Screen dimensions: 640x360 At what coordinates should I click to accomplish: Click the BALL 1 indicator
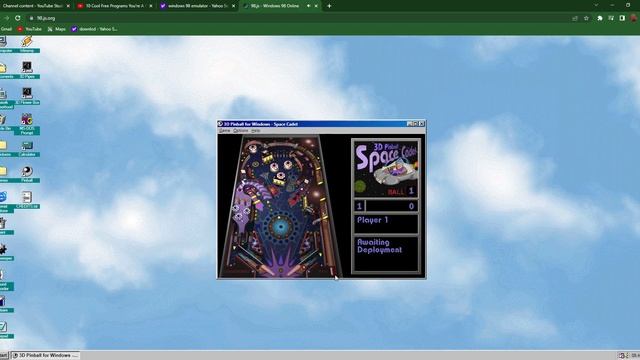tap(400, 191)
